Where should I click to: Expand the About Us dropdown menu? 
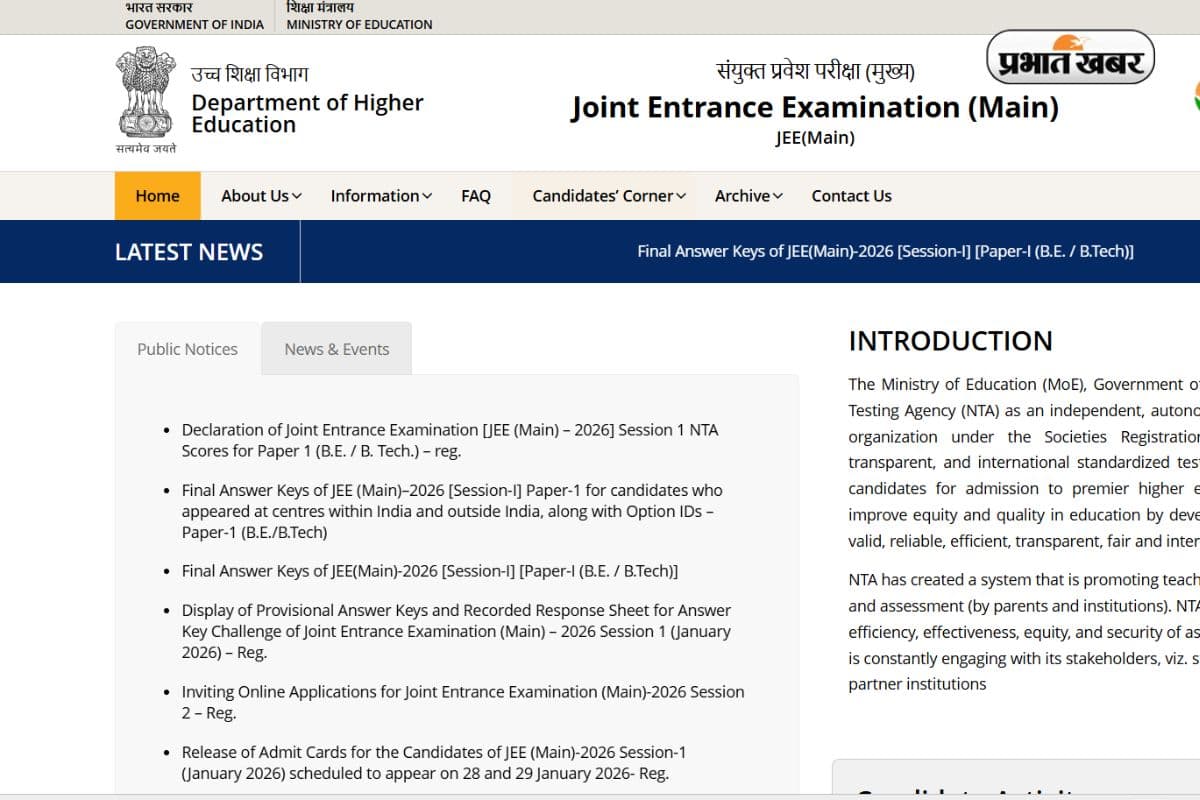259,196
